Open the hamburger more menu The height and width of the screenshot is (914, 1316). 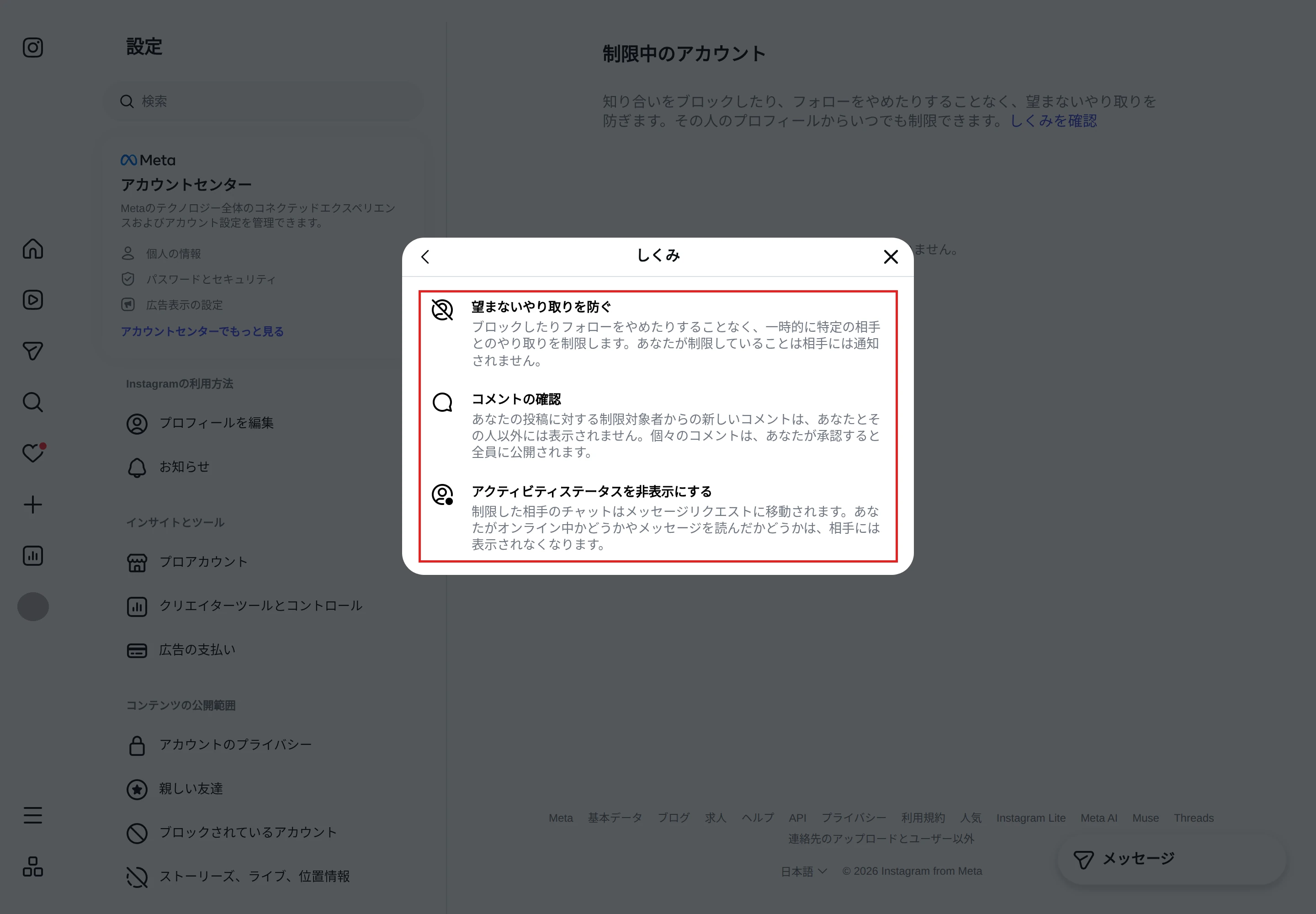32,815
